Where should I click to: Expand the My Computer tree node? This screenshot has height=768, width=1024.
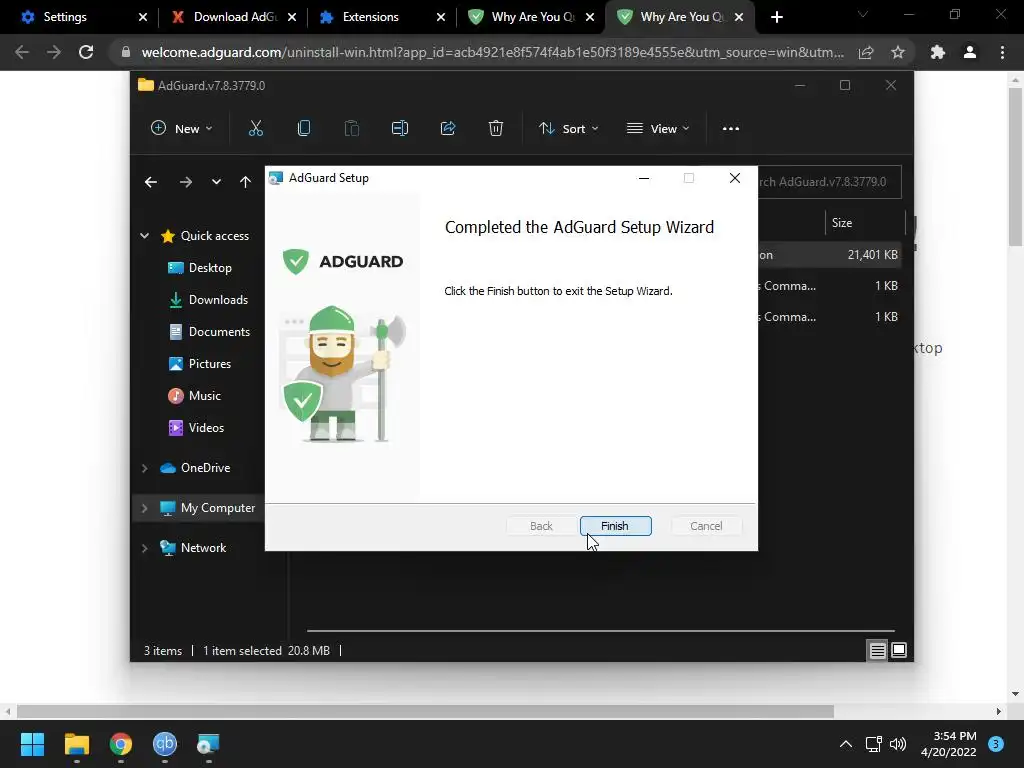[x=144, y=508]
